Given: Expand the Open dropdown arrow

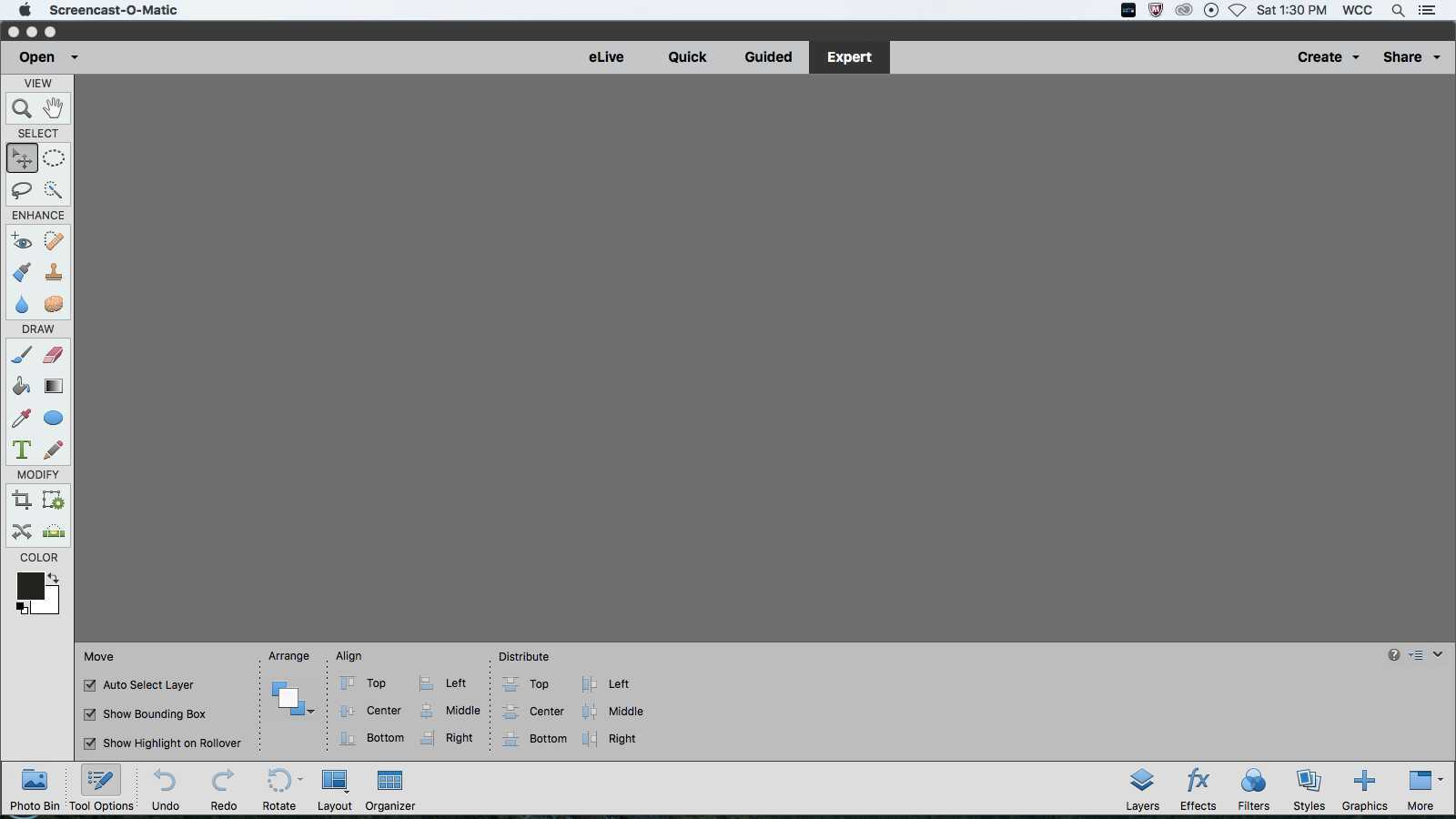Looking at the screenshot, I should point(75,57).
